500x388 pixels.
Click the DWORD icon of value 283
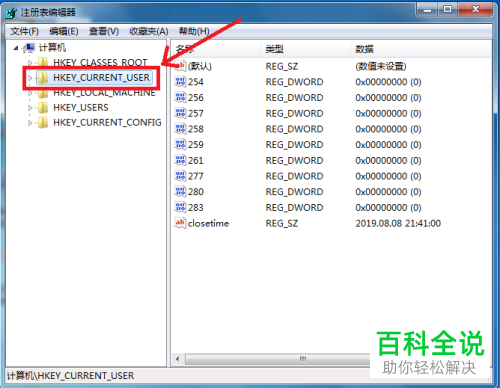click(x=180, y=207)
